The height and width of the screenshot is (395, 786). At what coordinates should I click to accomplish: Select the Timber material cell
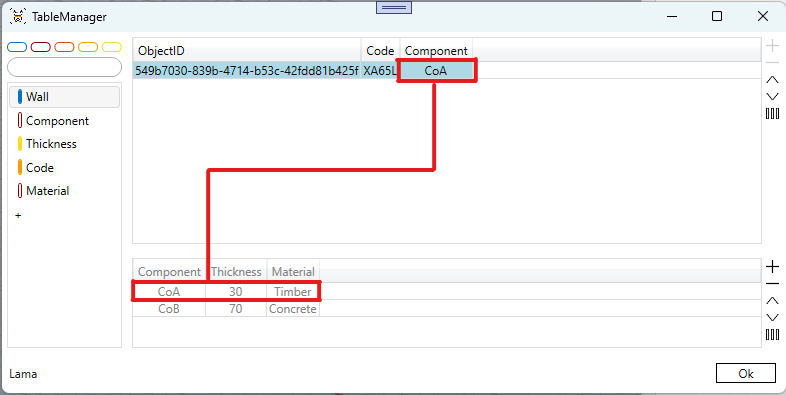point(293,291)
